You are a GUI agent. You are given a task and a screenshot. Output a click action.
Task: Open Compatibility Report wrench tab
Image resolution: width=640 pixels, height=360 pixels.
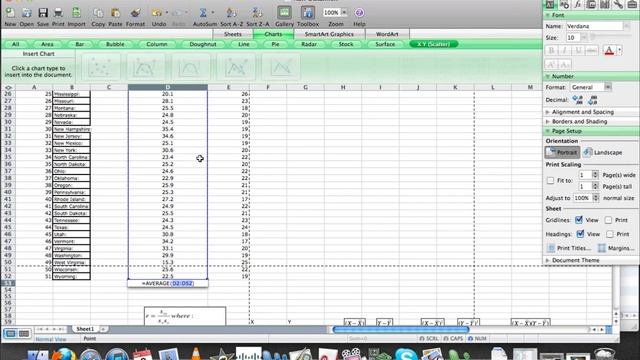618,4
